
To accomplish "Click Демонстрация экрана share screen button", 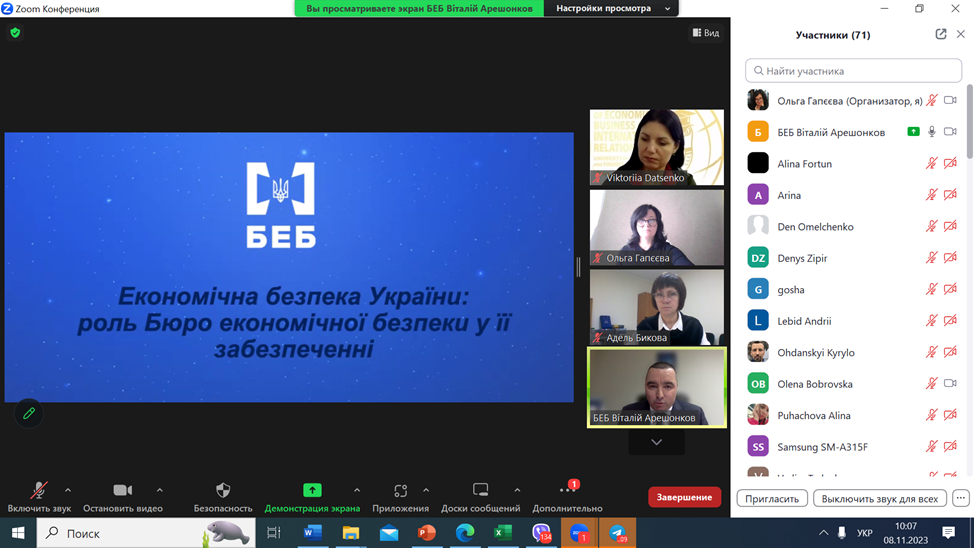I will tap(312, 497).
